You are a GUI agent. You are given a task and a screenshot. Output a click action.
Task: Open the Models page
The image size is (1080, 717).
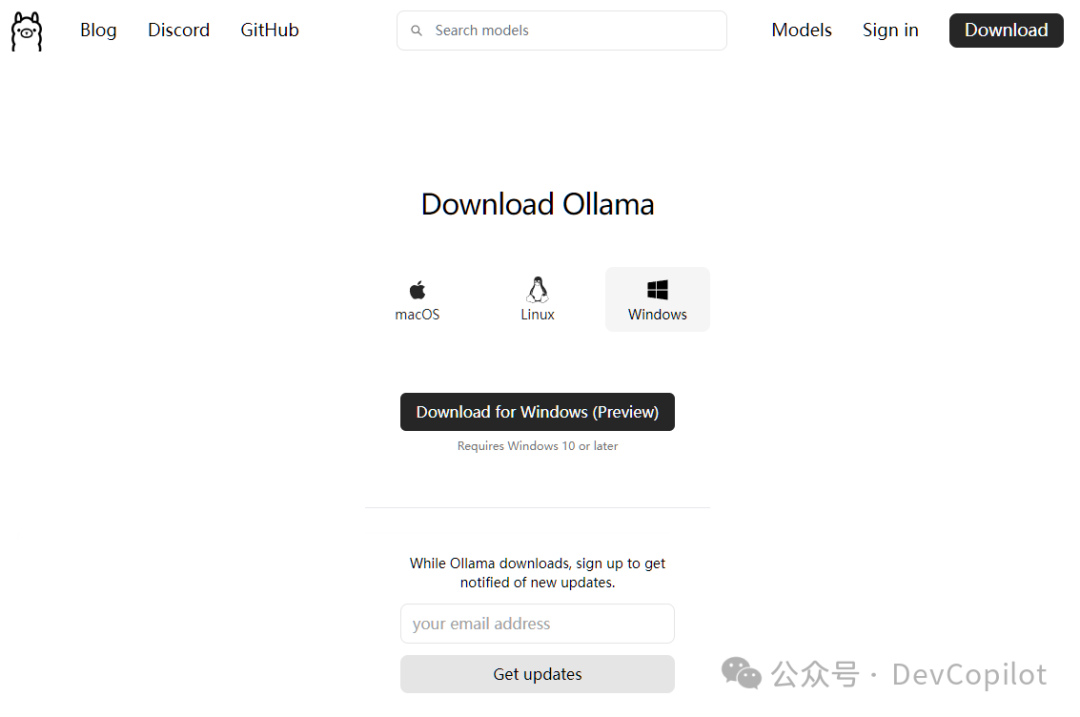[802, 30]
